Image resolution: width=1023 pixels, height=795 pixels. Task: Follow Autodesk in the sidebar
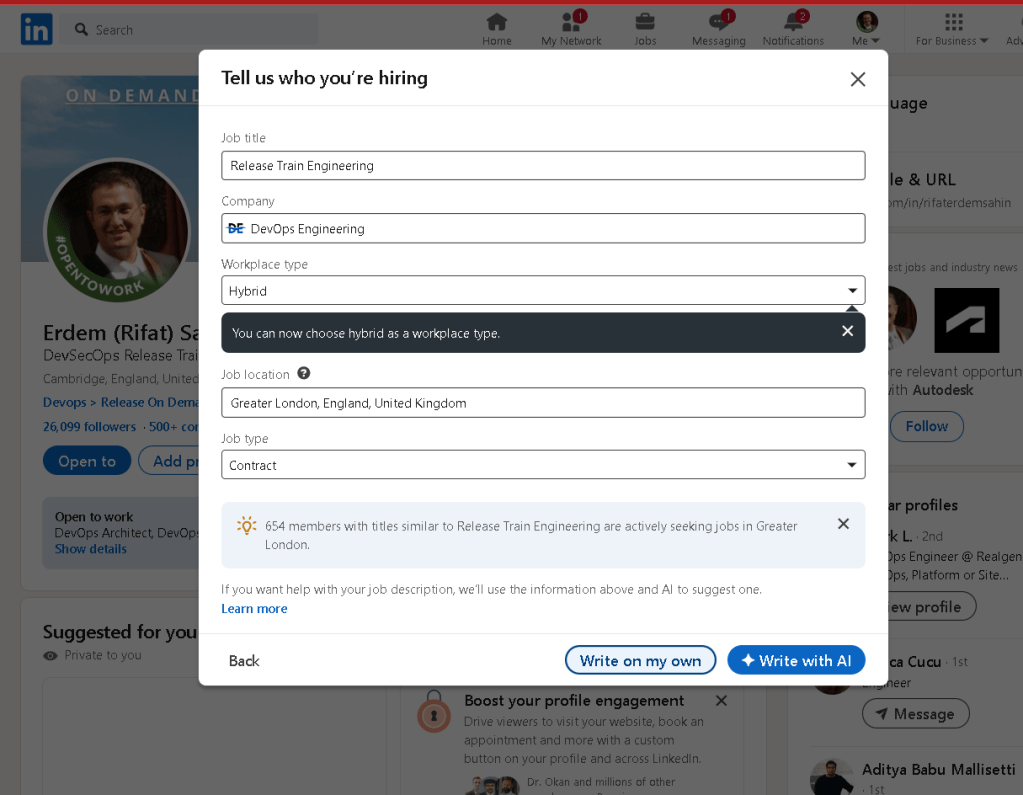[x=926, y=427]
